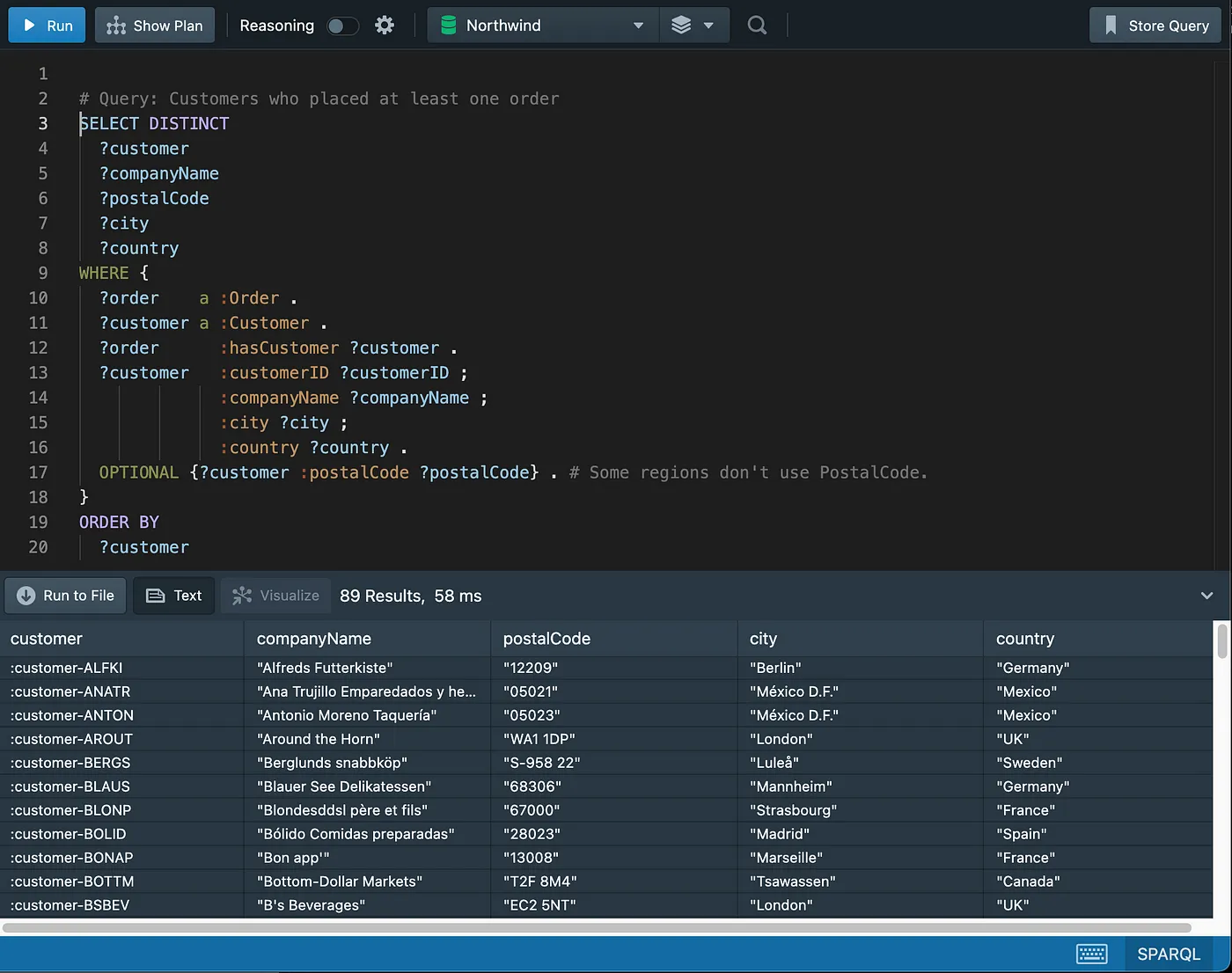Select :customer-BONAP cell
Image resolution: width=1232 pixels, height=973 pixels.
pos(122,858)
